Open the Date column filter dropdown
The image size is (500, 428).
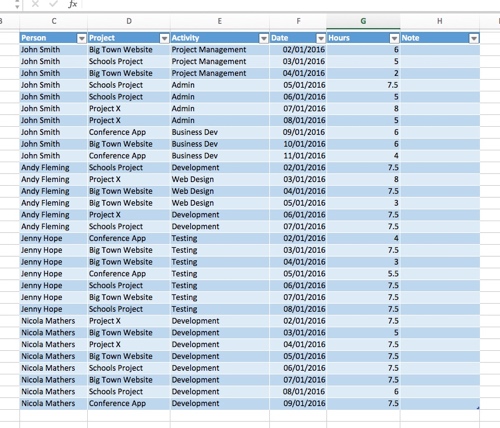click(x=321, y=39)
